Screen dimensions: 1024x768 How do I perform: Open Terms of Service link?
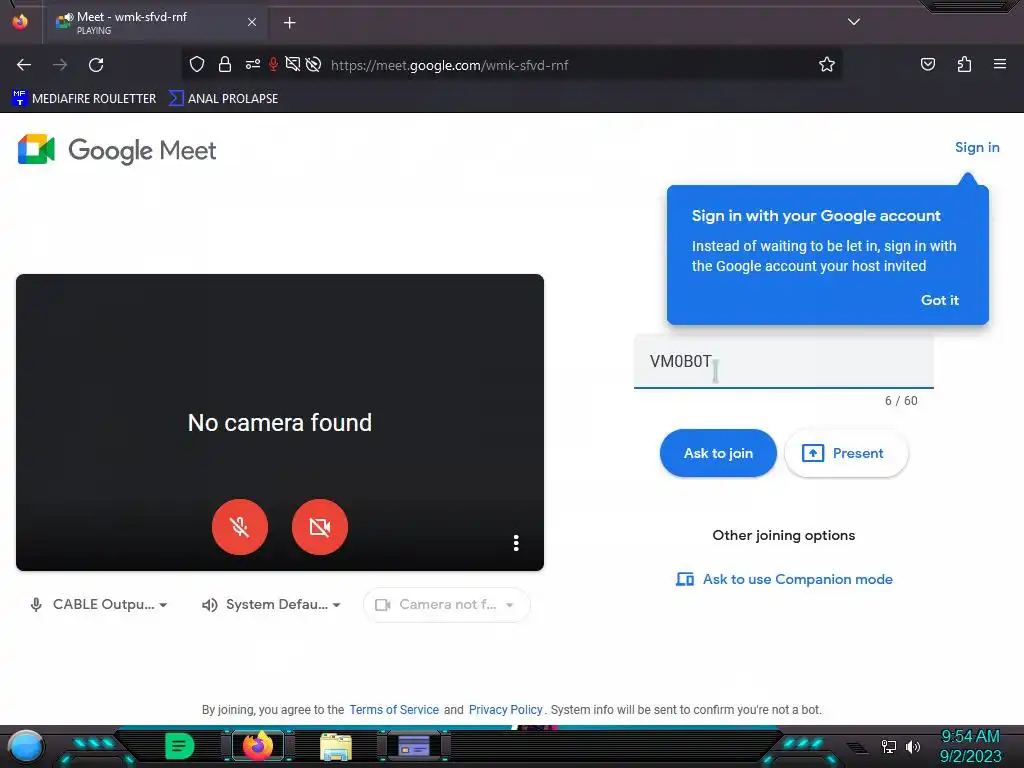pyautogui.click(x=394, y=710)
